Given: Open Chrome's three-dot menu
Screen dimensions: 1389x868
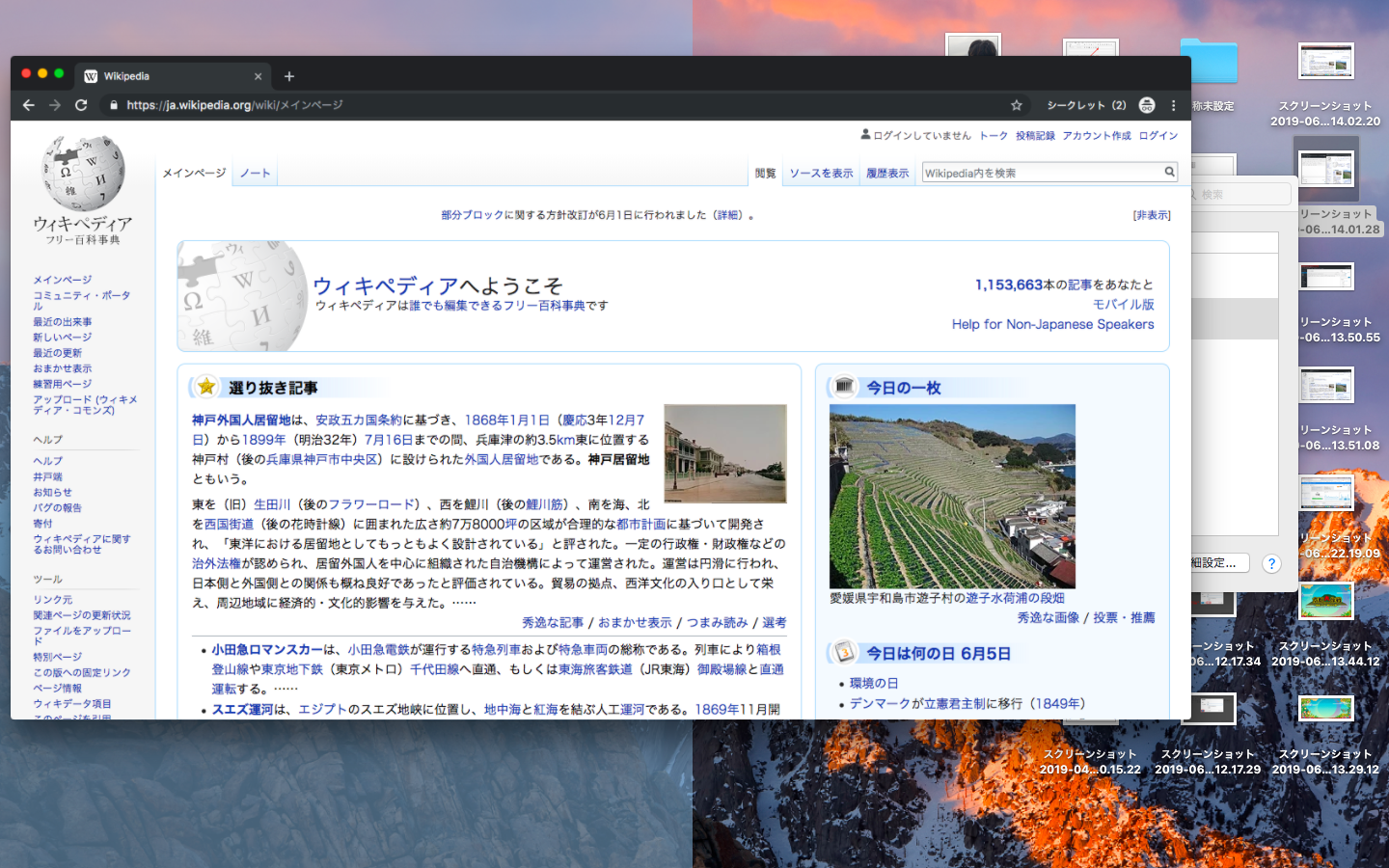Looking at the screenshot, I should 1173,105.
